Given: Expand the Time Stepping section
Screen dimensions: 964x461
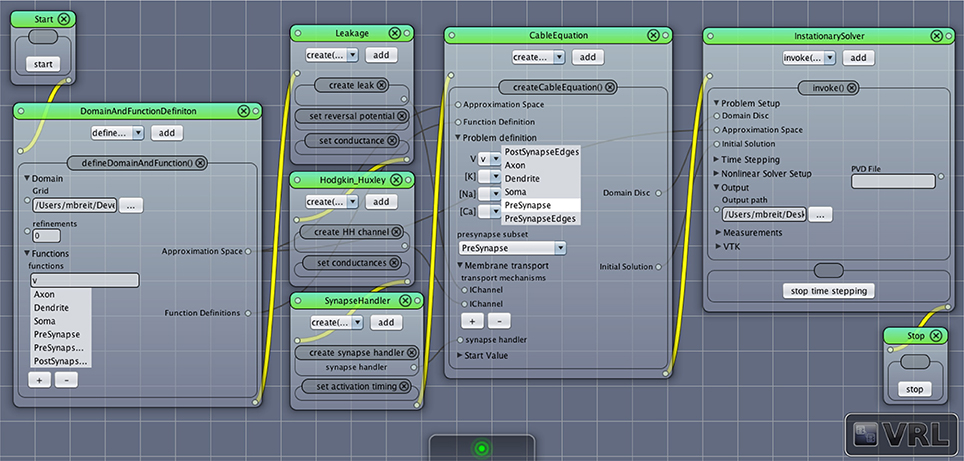Looking at the screenshot, I should (x=716, y=159).
